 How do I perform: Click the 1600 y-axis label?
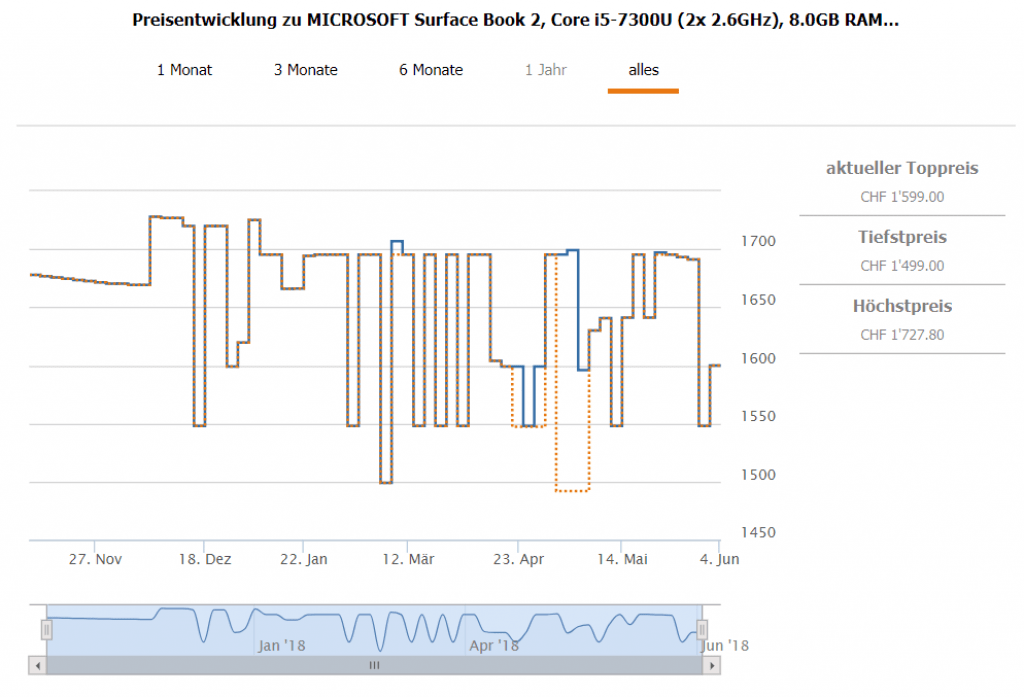click(x=758, y=359)
